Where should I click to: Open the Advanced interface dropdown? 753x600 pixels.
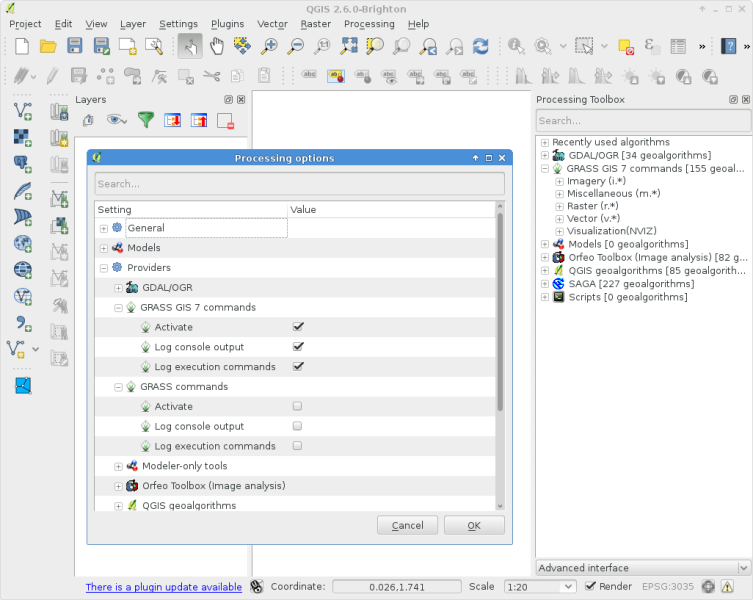pyautogui.click(x=643, y=568)
